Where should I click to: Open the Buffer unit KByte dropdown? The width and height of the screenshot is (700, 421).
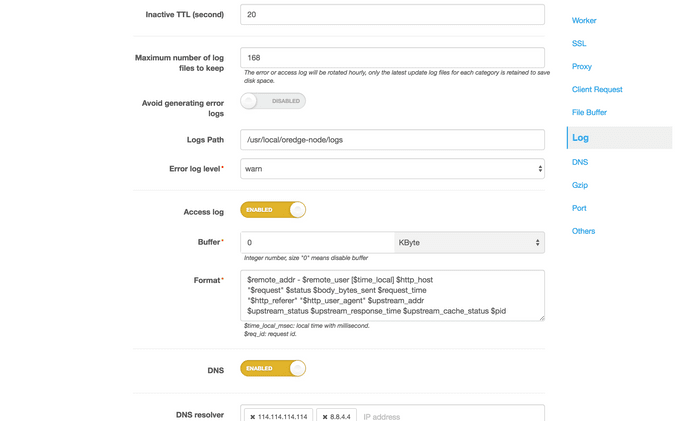click(x=469, y=242)
